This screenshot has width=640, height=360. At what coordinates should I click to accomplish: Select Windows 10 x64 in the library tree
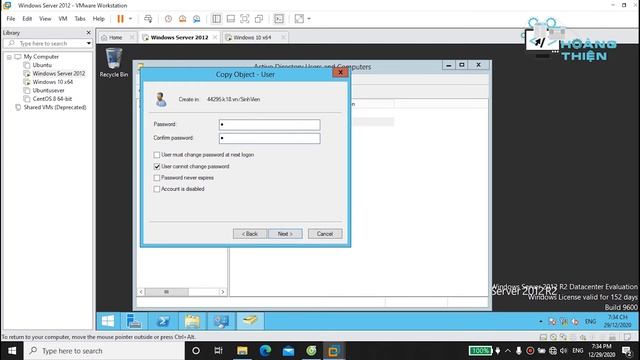(x=53, y=82)
